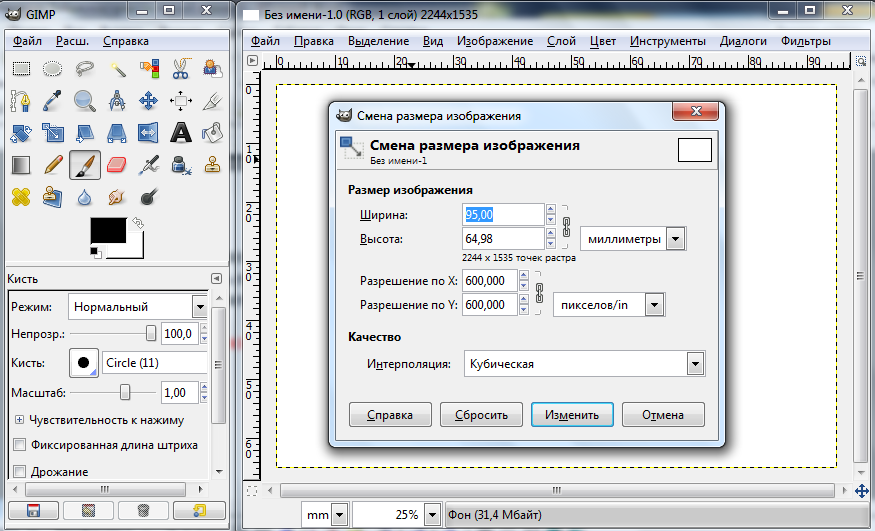Open the миллиметры size unit dropdown
The image size is (875, 531).
(x=633, y=239)
